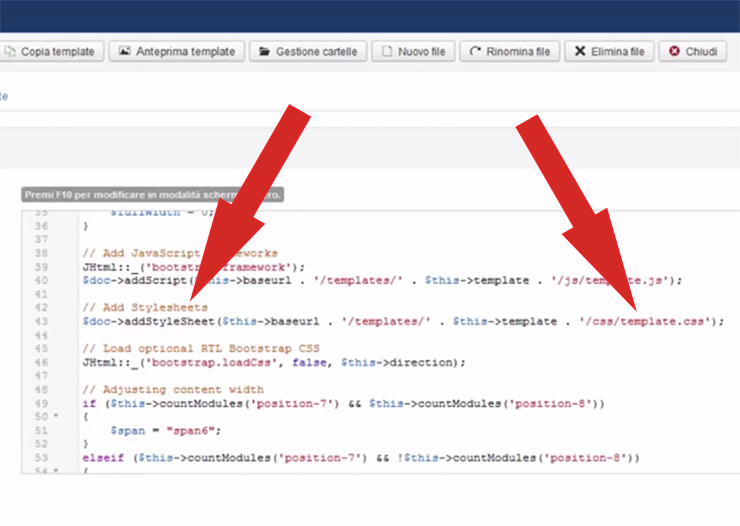Click '// Load optional RTL Bootstrap CSS' comment
The image size is (740, 526).
coord(201,349)
